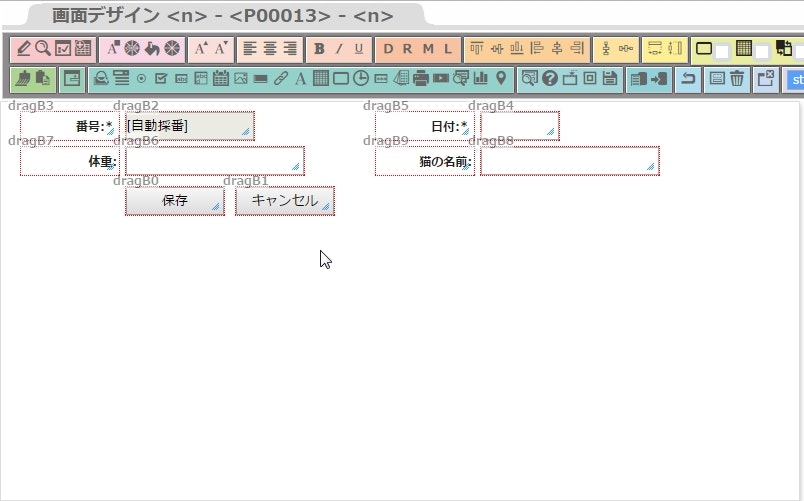Insert a video control
The image size is (804, 501).
coord(441,79)
